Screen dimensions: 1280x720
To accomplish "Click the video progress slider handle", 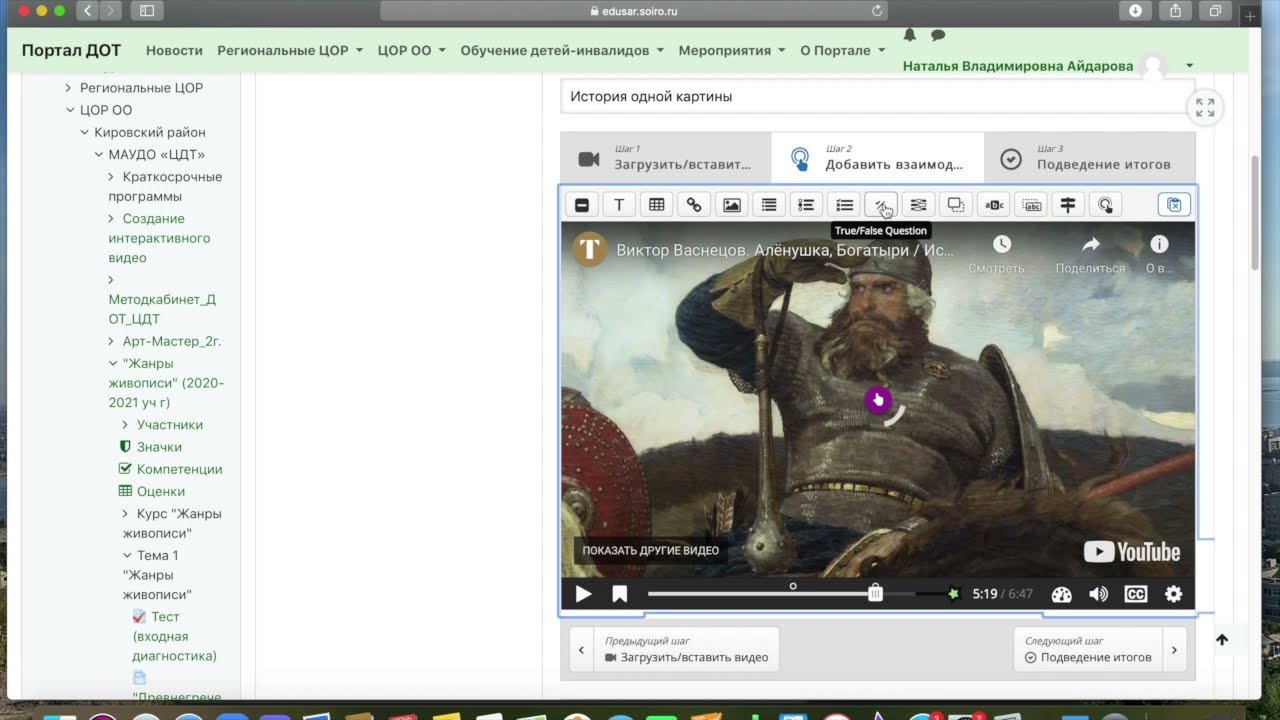I will click(875, 593).
